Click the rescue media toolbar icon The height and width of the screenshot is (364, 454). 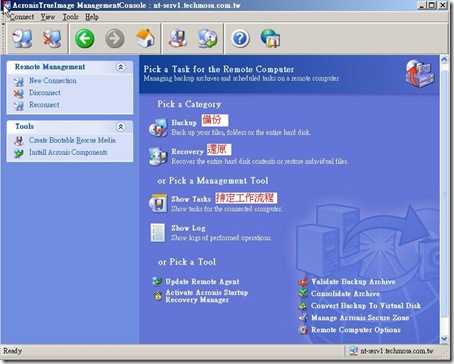tap(177, 38)
